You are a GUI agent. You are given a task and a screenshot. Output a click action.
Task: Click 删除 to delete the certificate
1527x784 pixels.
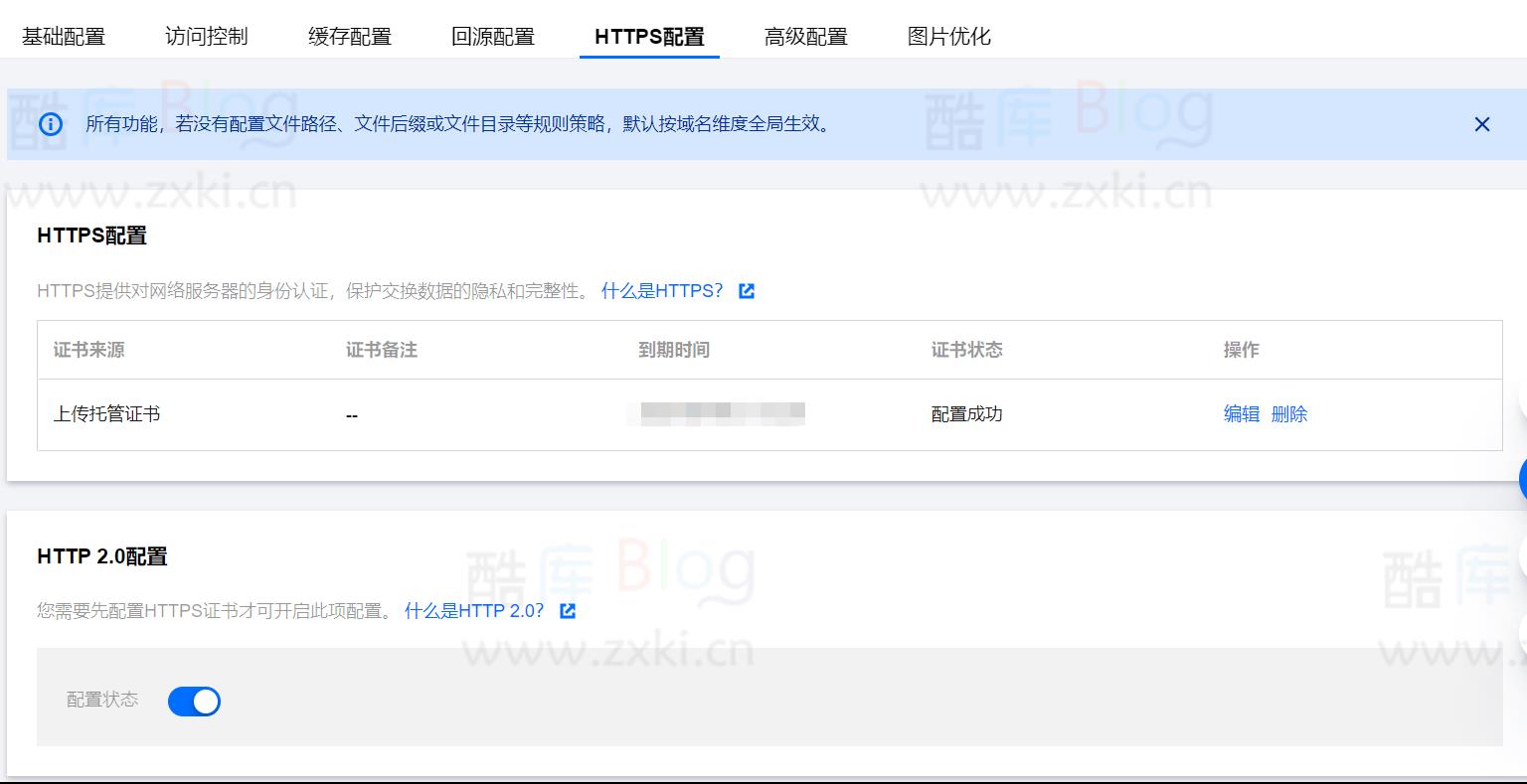click(x=1288, y=414)
